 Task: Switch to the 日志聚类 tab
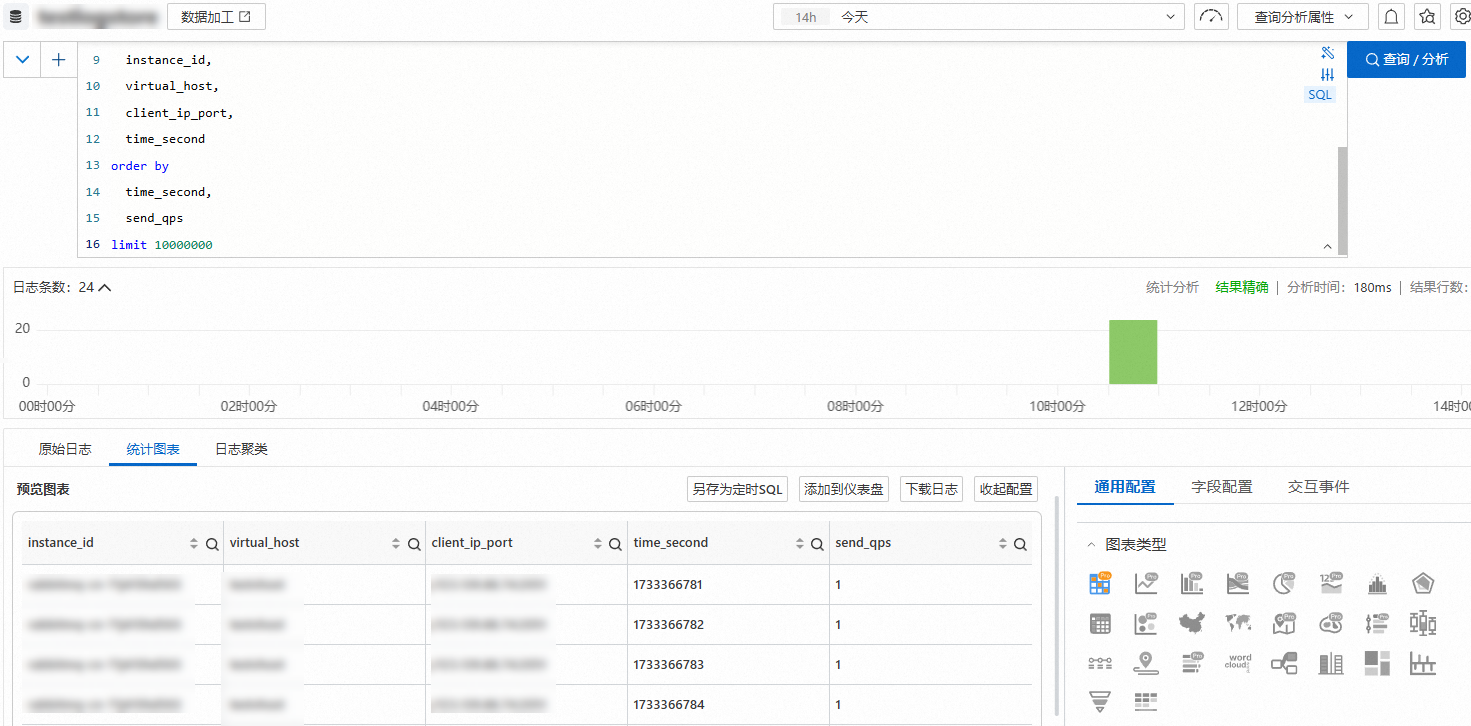(241, 449)
